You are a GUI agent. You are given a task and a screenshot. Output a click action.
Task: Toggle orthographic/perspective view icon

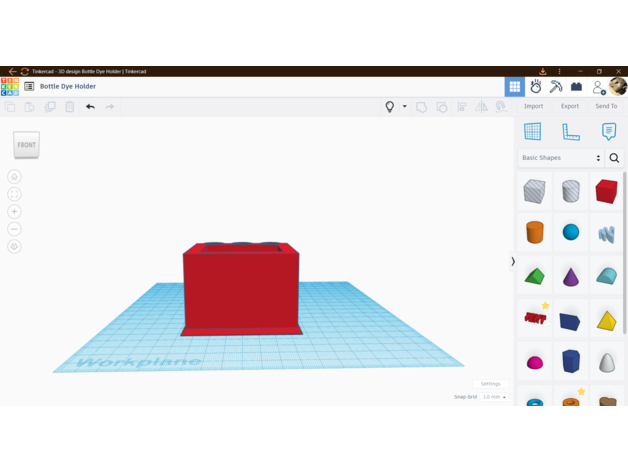click(x=14, y=246)
